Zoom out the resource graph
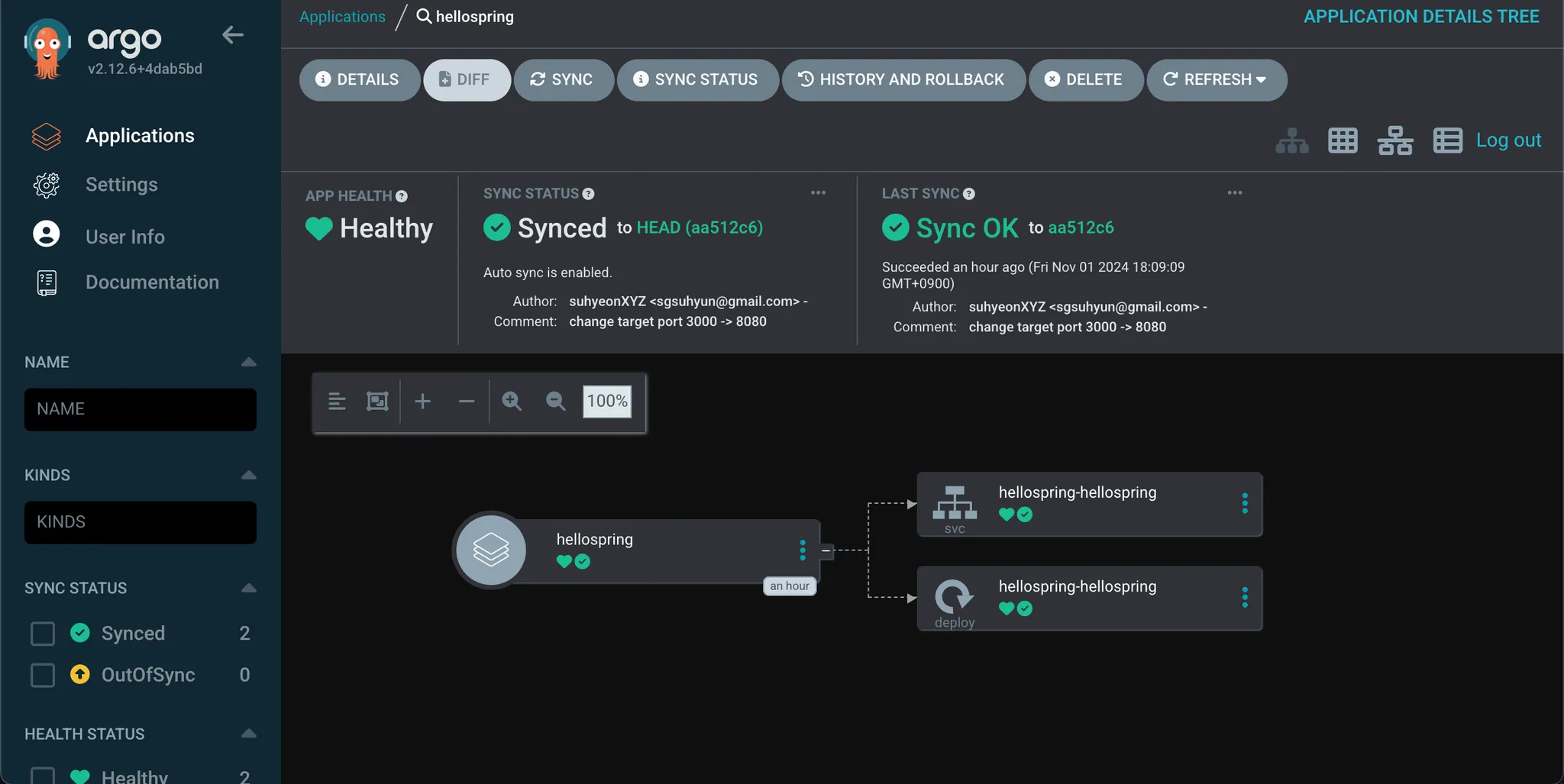 tap(556, 401)
